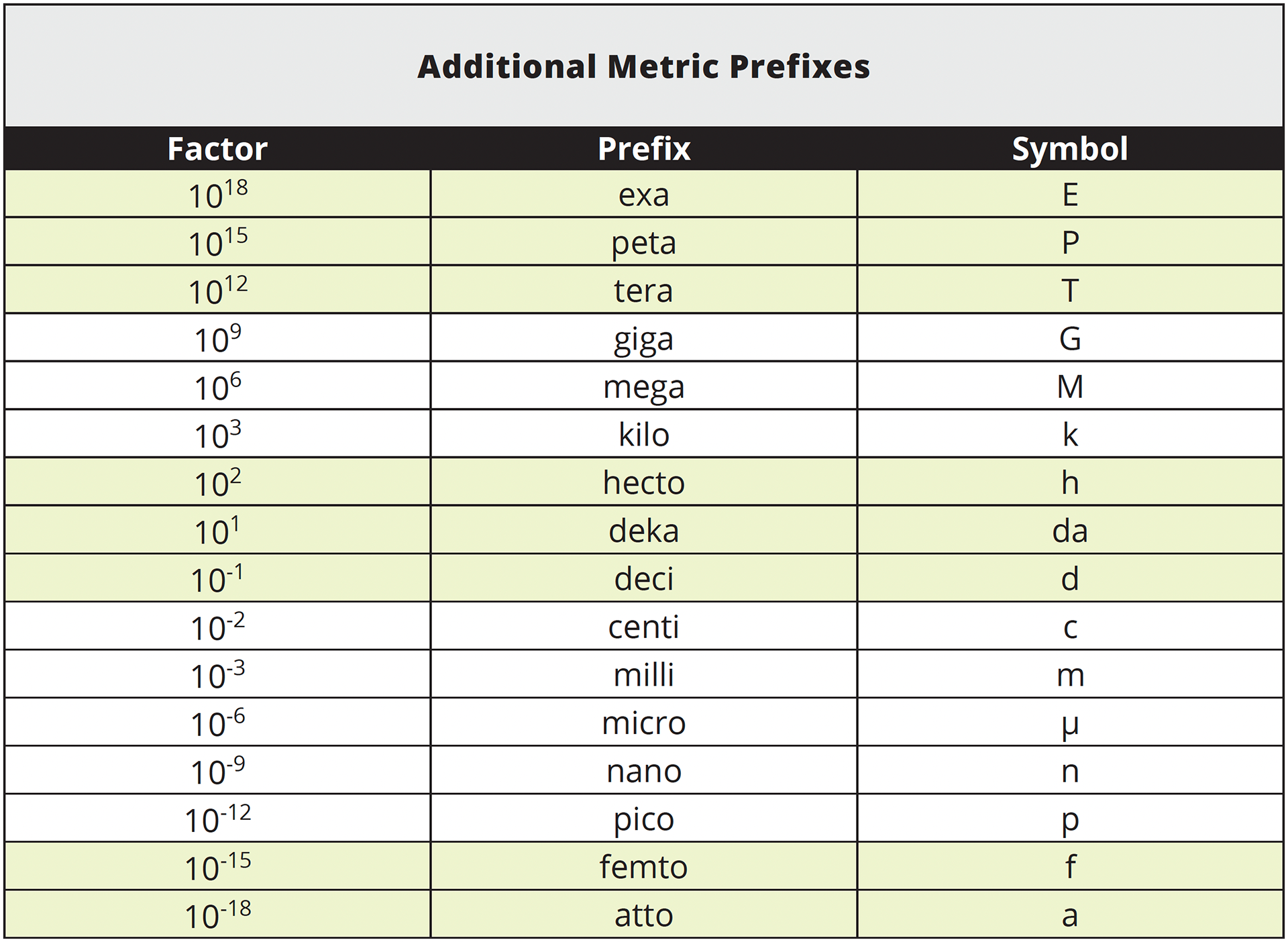Screen dimensions: 1288x942
Task: Click the exa prefix cell
Action: pos(644,195)
